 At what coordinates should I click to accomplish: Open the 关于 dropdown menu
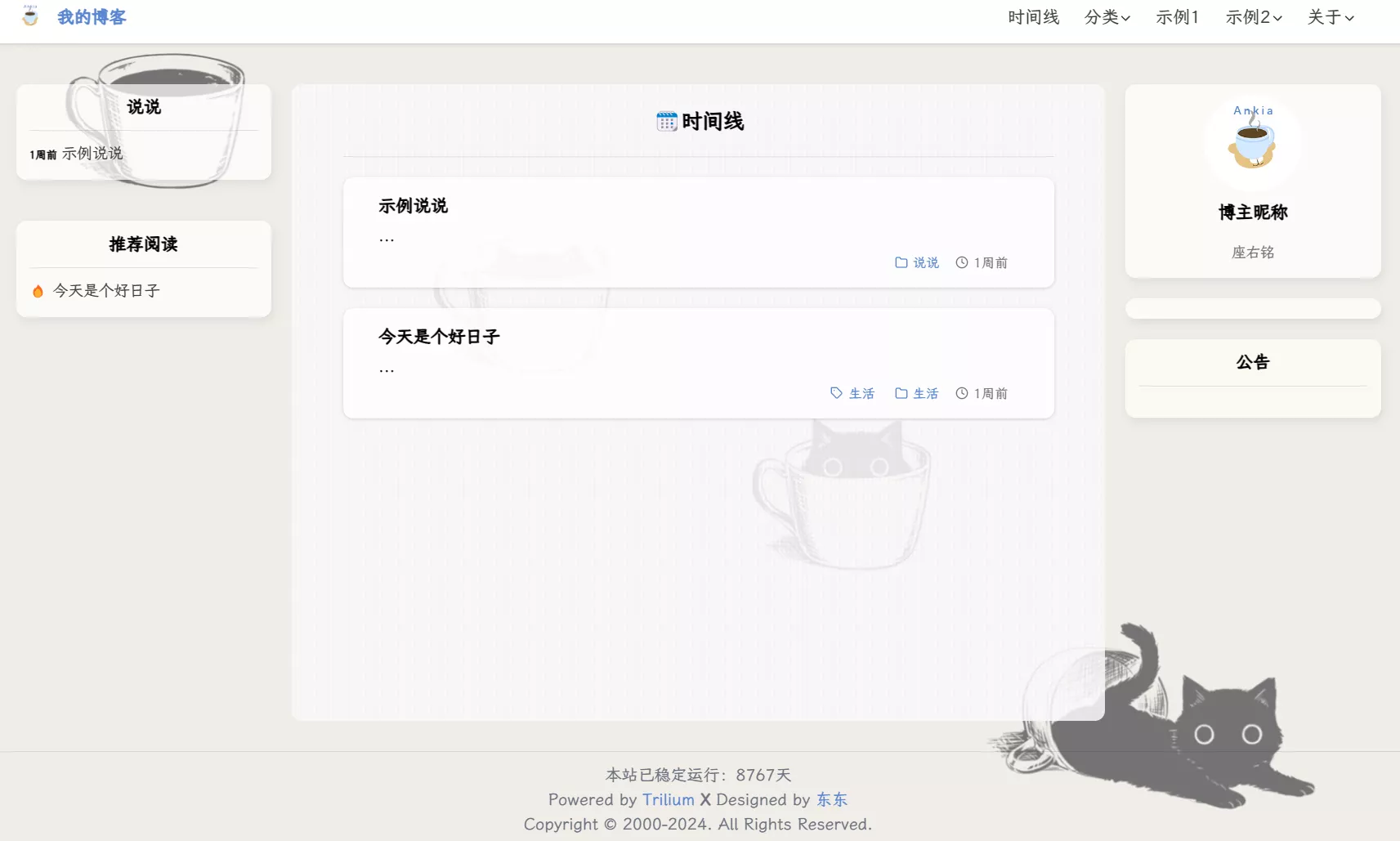coord(1330,17)
